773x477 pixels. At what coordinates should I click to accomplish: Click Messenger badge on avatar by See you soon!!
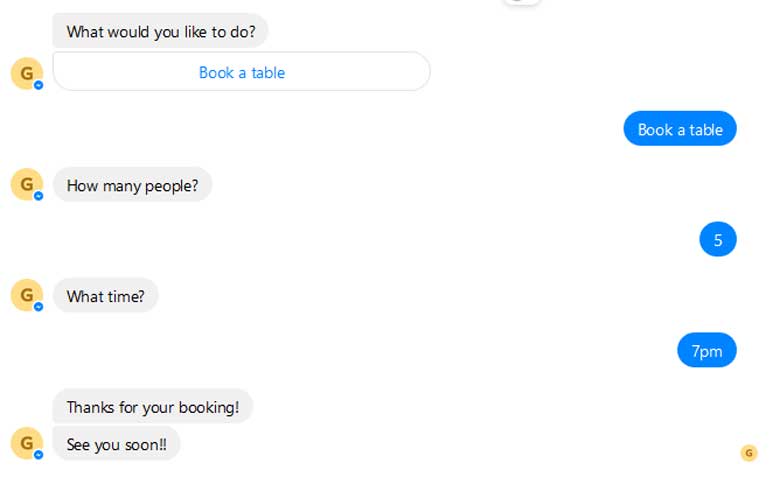[x=39, y=455]
